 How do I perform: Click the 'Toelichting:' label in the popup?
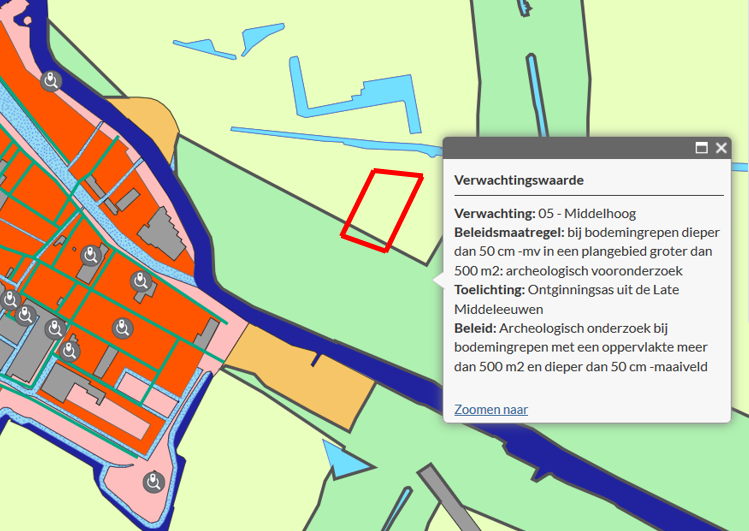coord(490,290)
